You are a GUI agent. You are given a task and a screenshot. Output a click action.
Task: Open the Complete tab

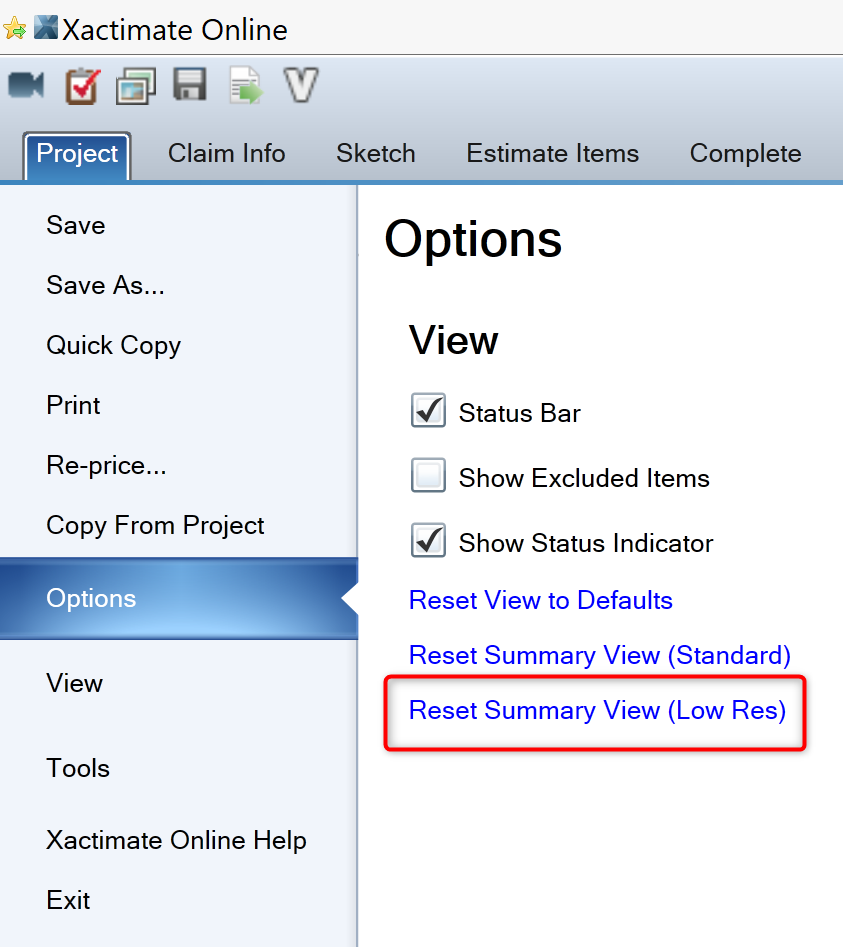746,153
